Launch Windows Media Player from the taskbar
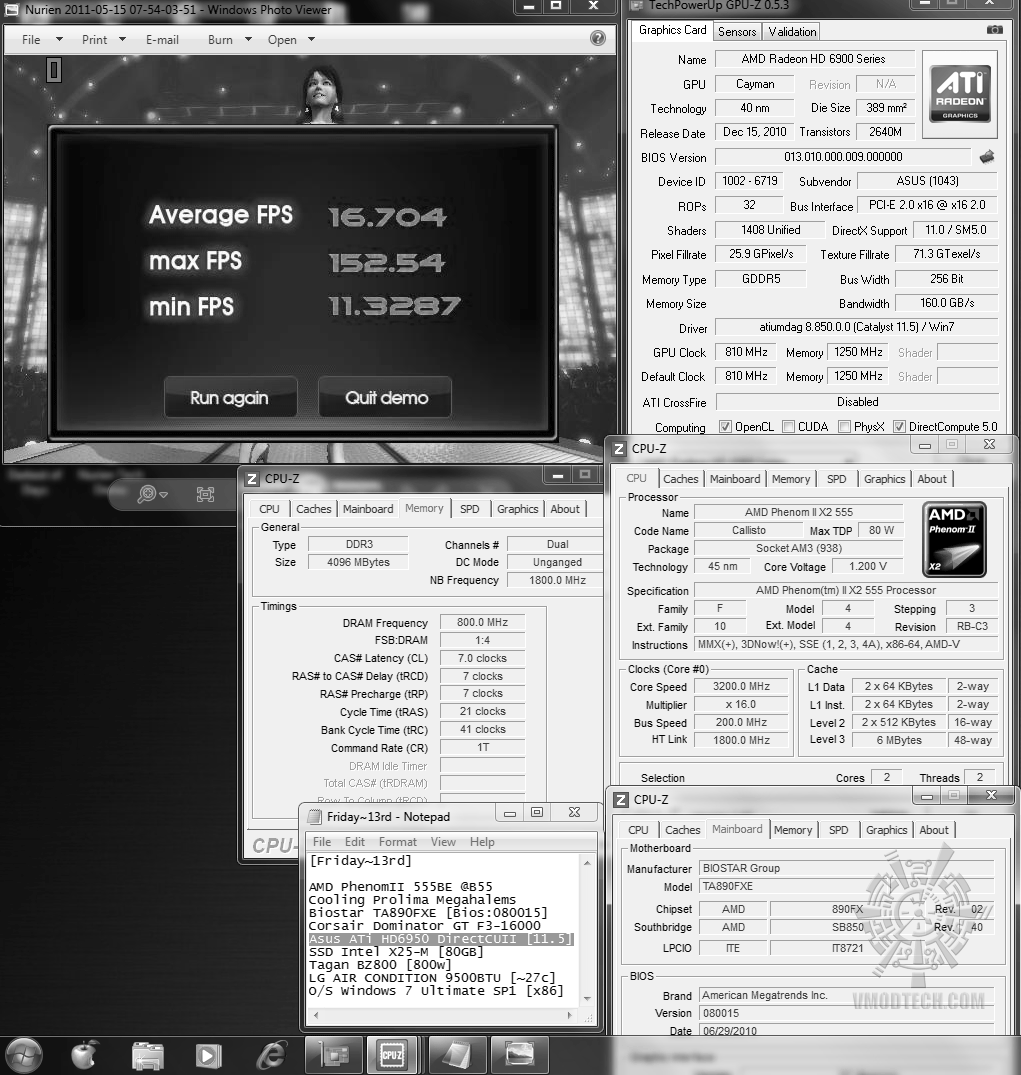The height and width of the screenshot is (1075, 1021). [208, 1056]
